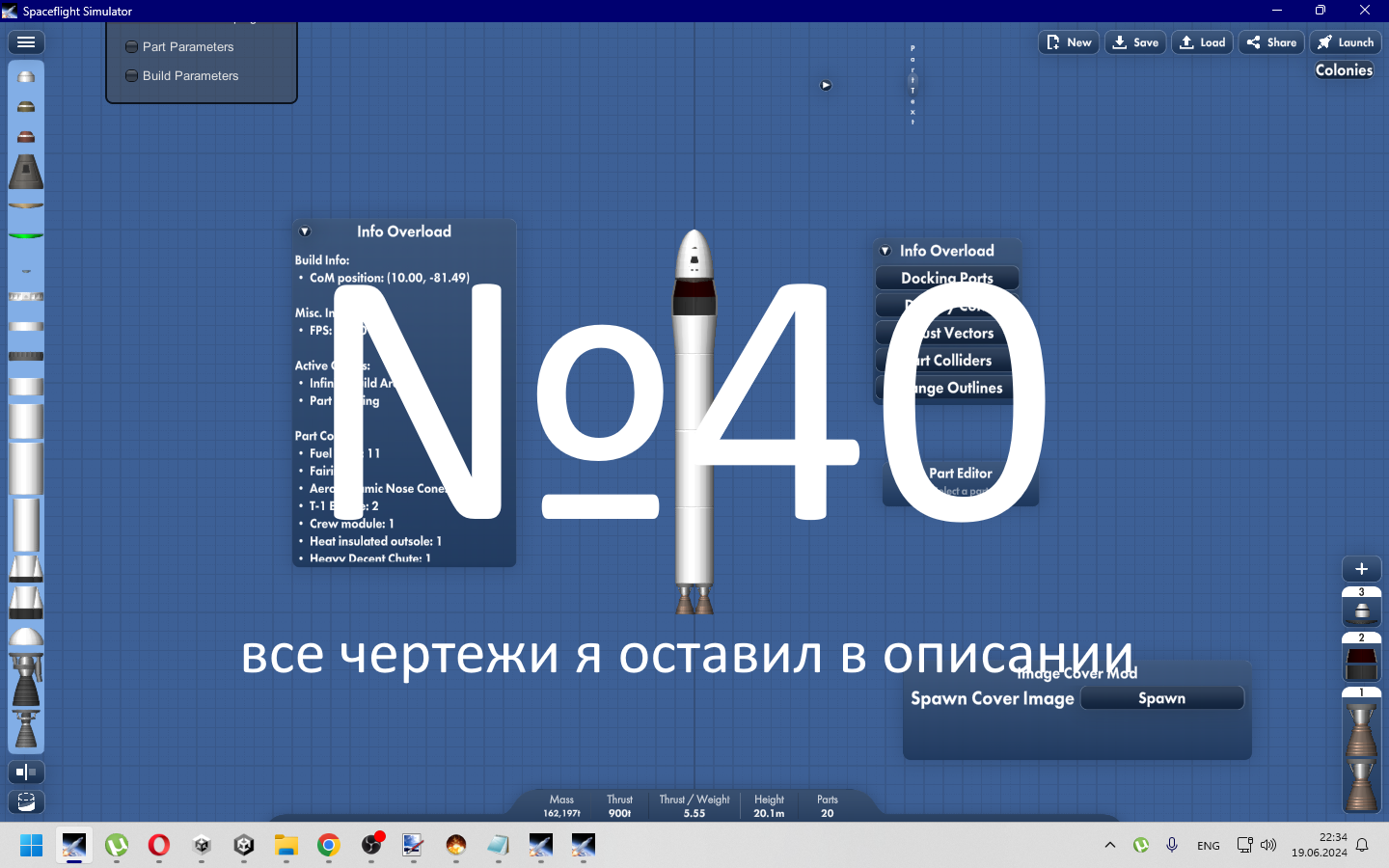This screenshot has width=1389, height=868.
Task: Open OBS Studio from the taskbar
Action: click(371, 846)
